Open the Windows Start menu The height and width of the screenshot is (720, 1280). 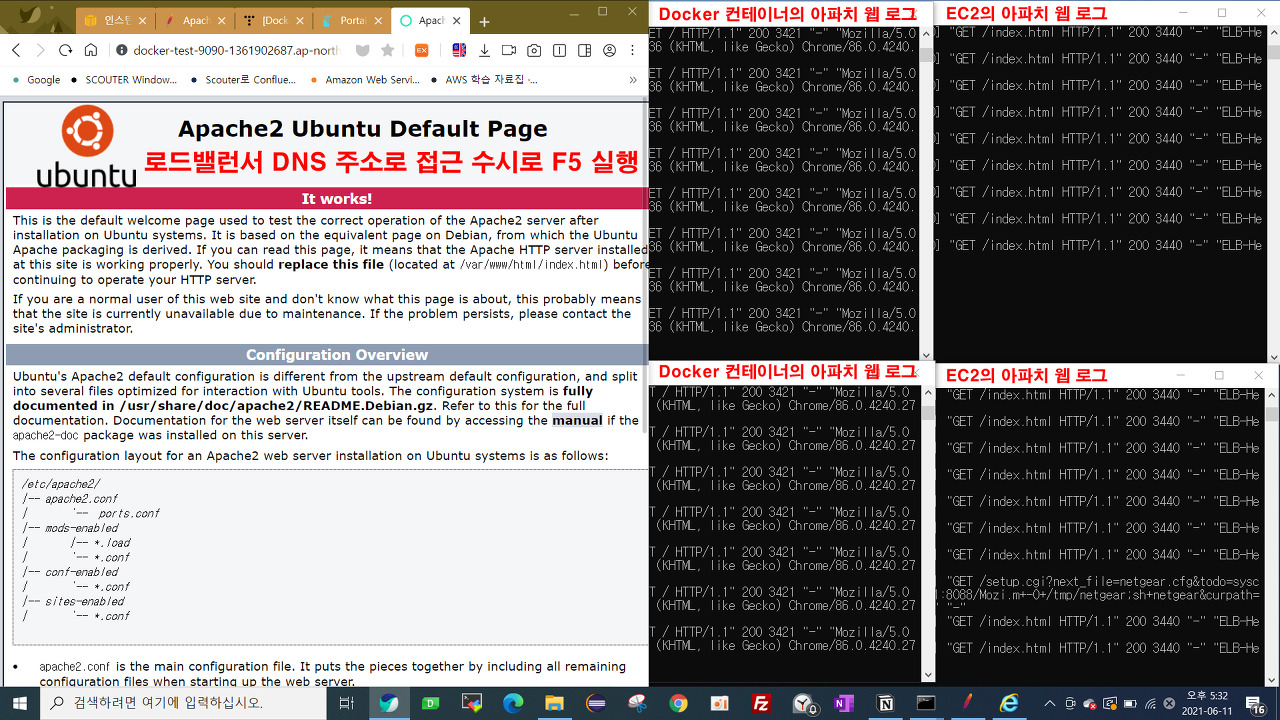tap(20, 703)
